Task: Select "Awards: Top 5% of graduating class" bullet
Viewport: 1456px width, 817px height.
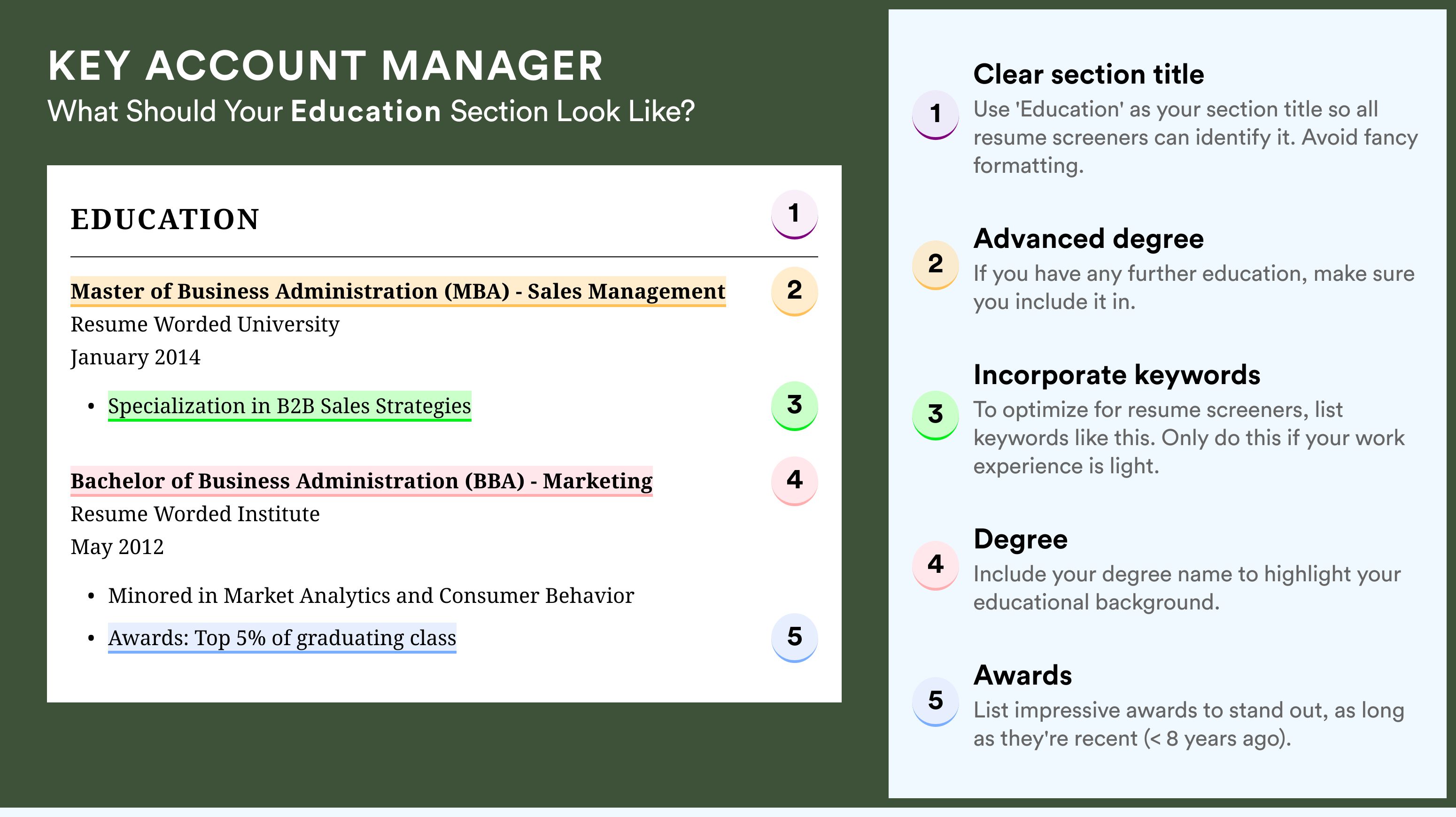Action: click(282, 639)
